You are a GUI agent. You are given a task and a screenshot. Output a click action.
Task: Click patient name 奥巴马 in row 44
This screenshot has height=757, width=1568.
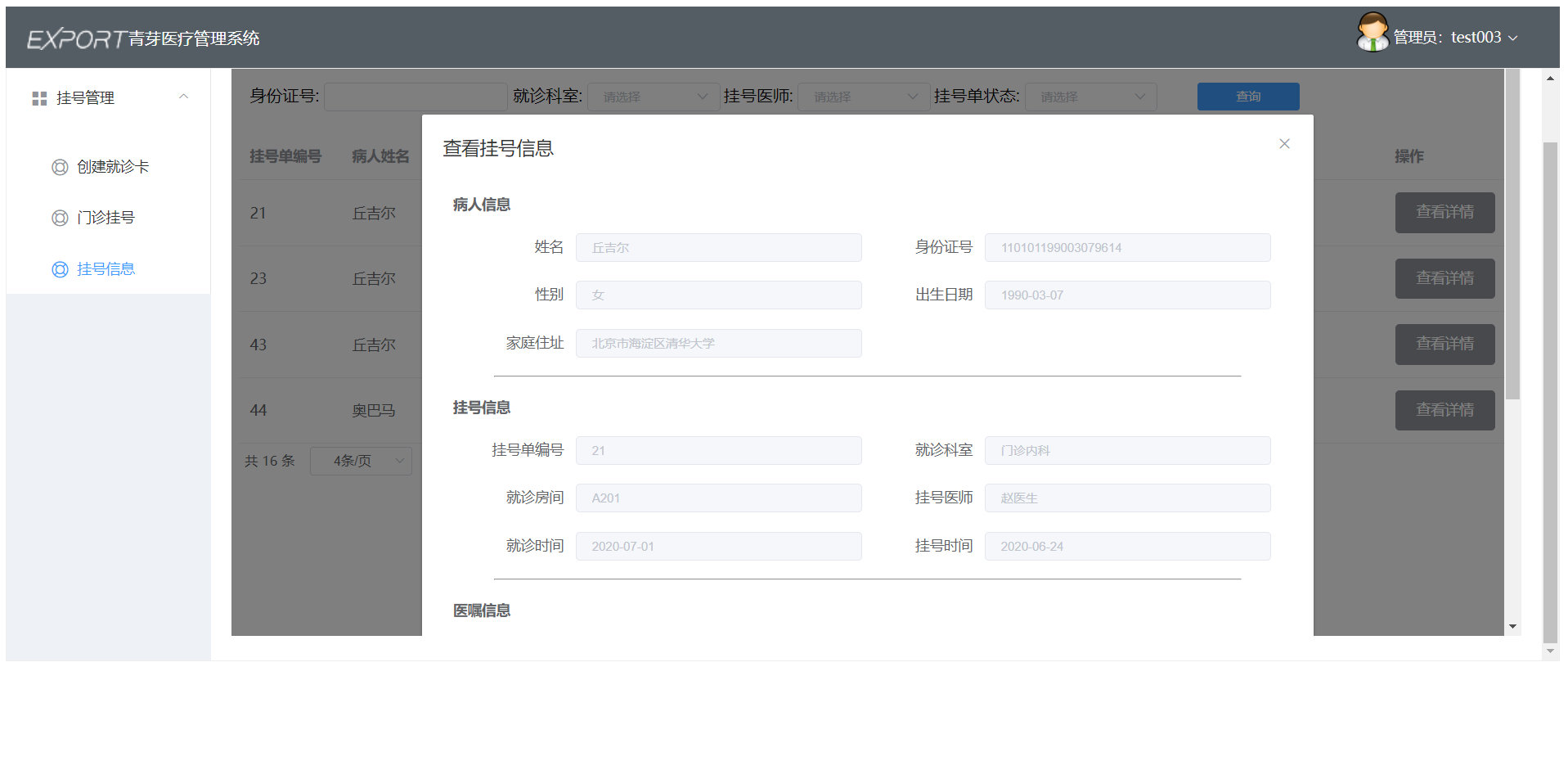[374, 411]
